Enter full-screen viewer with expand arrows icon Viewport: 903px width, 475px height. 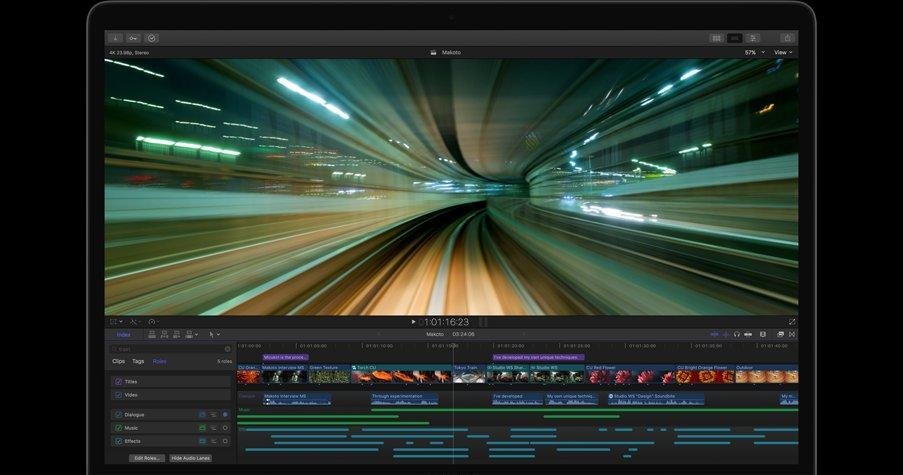[792, 322]
